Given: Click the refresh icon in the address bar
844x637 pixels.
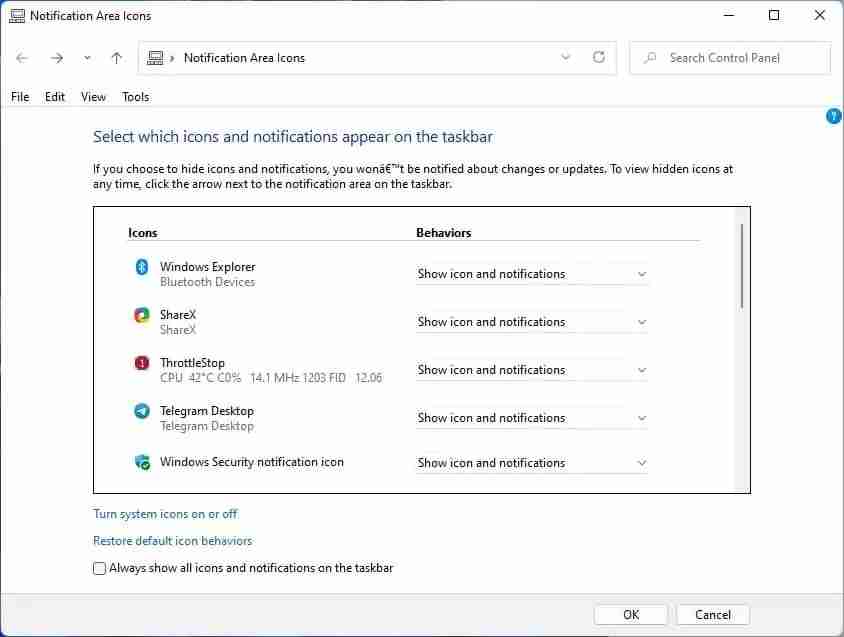Looking at the screenshot, I should pyautogui.click(x=598, y=58).
